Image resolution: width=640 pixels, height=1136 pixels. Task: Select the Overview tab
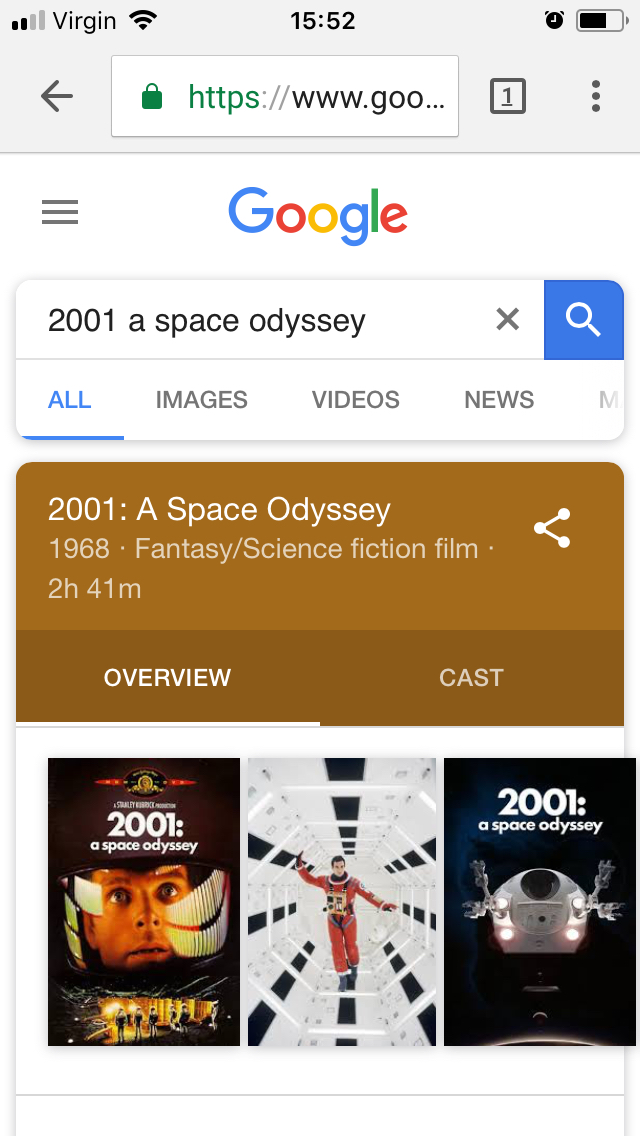pos(167,678)
